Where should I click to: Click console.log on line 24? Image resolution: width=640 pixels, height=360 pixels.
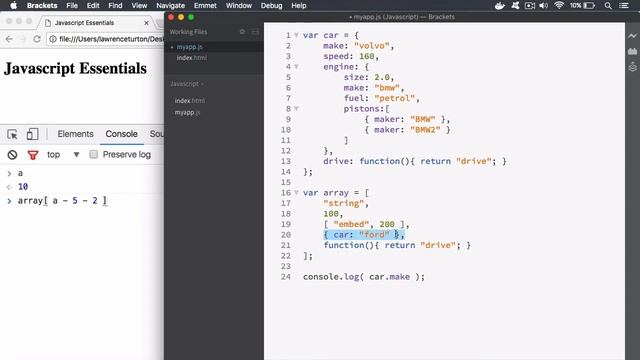[331, 277]
